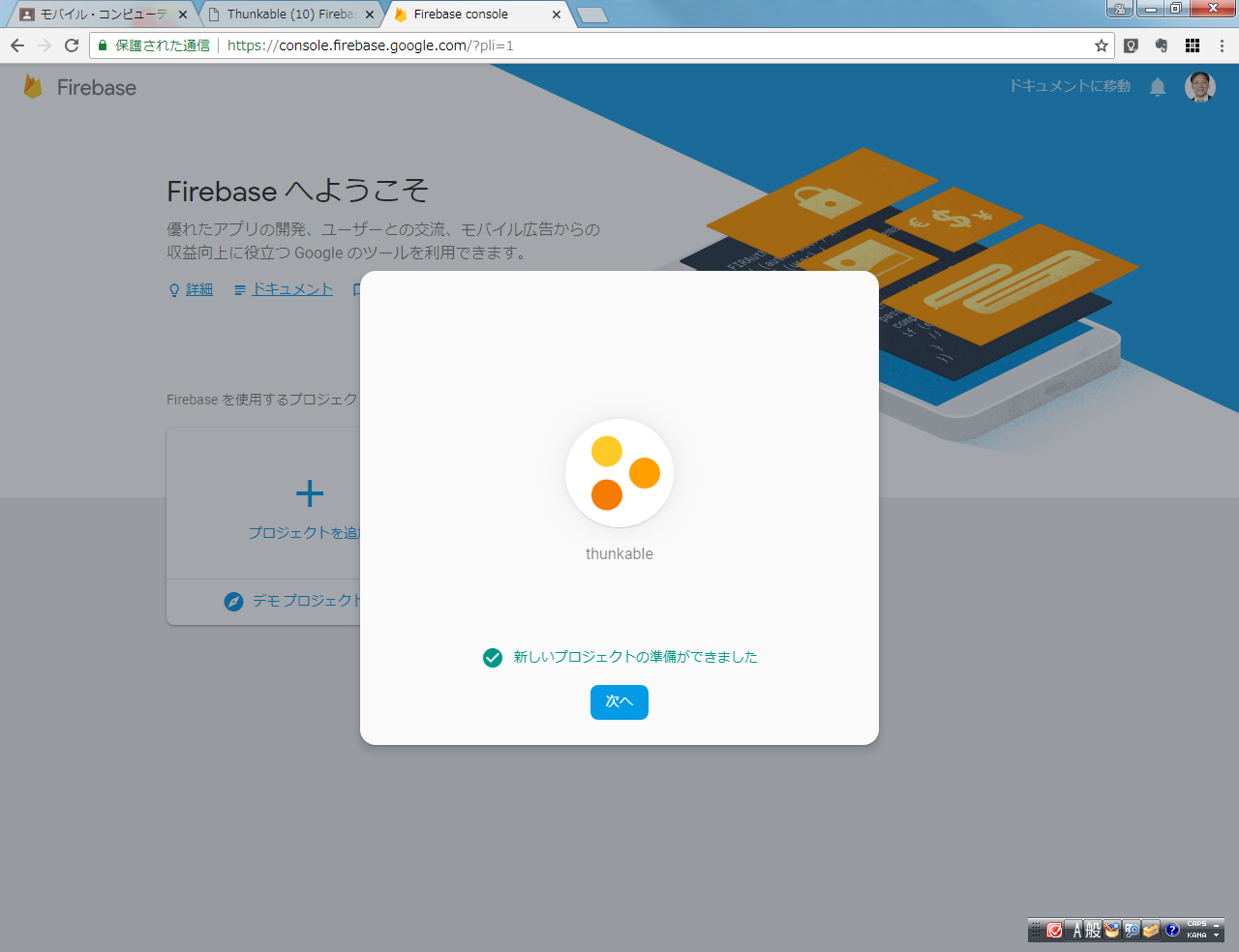
Task: Click the address bar URL
Action: tap(370, 45)
